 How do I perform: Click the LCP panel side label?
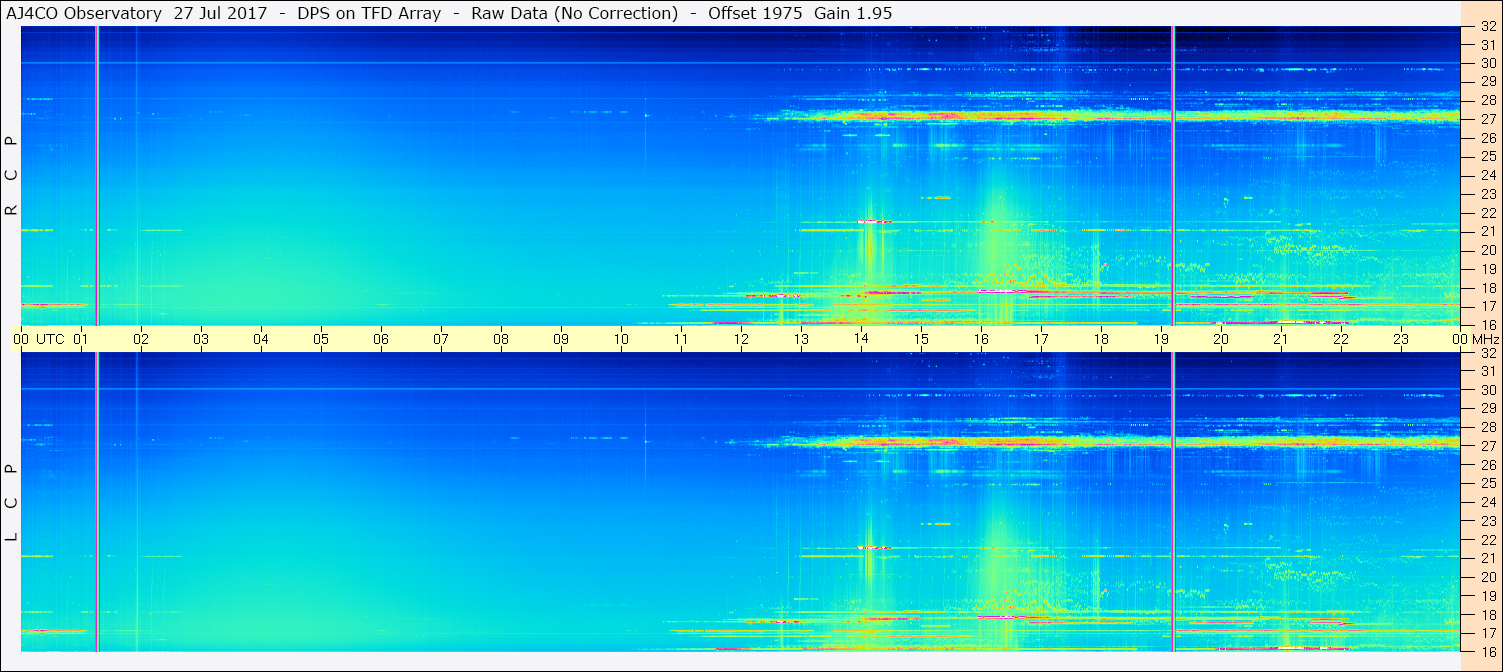[x=12, y=503]
